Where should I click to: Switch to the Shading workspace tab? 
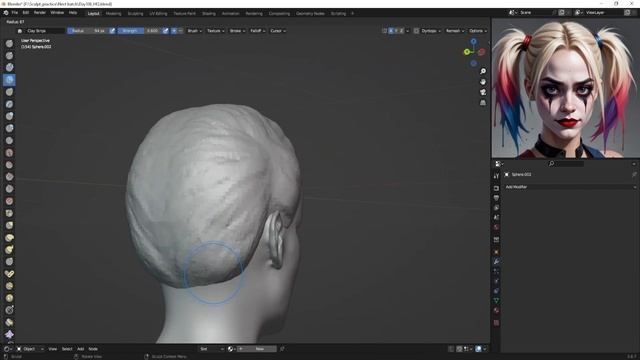[x=209, y=13]
